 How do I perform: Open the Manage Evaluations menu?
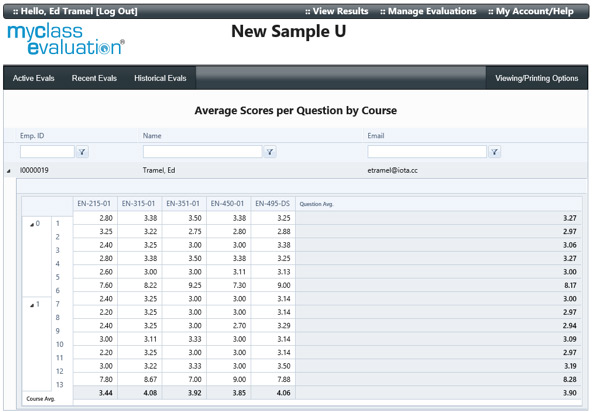pos(428,11)
